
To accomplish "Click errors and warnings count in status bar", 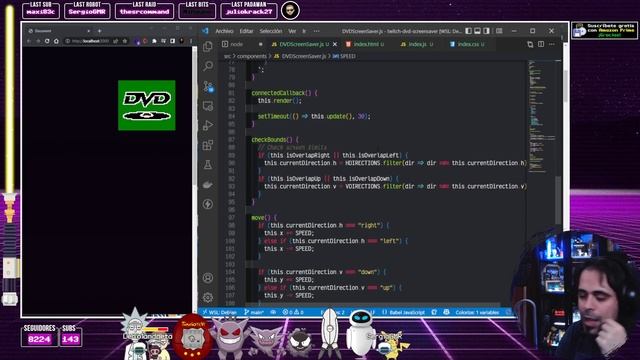I will [x=293, y=312].
